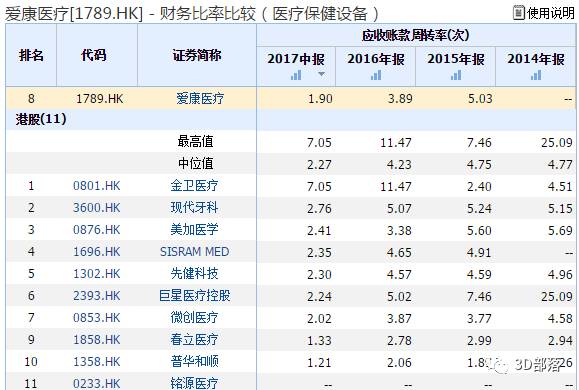The width and height of the screenshot is (579, 390).
Task: Click 中位值 2014 value 4.77
Action: [x=560, y=164]
